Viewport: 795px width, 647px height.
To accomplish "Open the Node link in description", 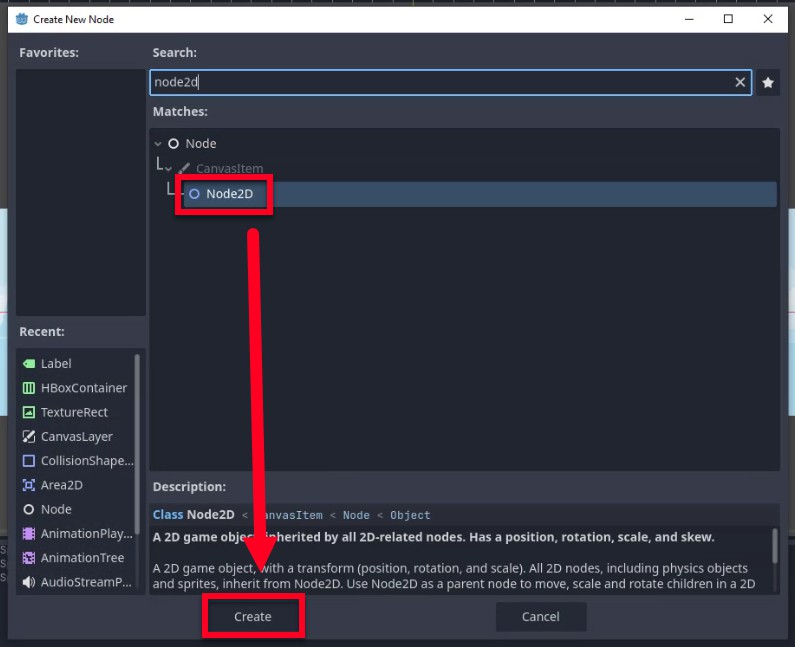I will (x=356, y=515).
